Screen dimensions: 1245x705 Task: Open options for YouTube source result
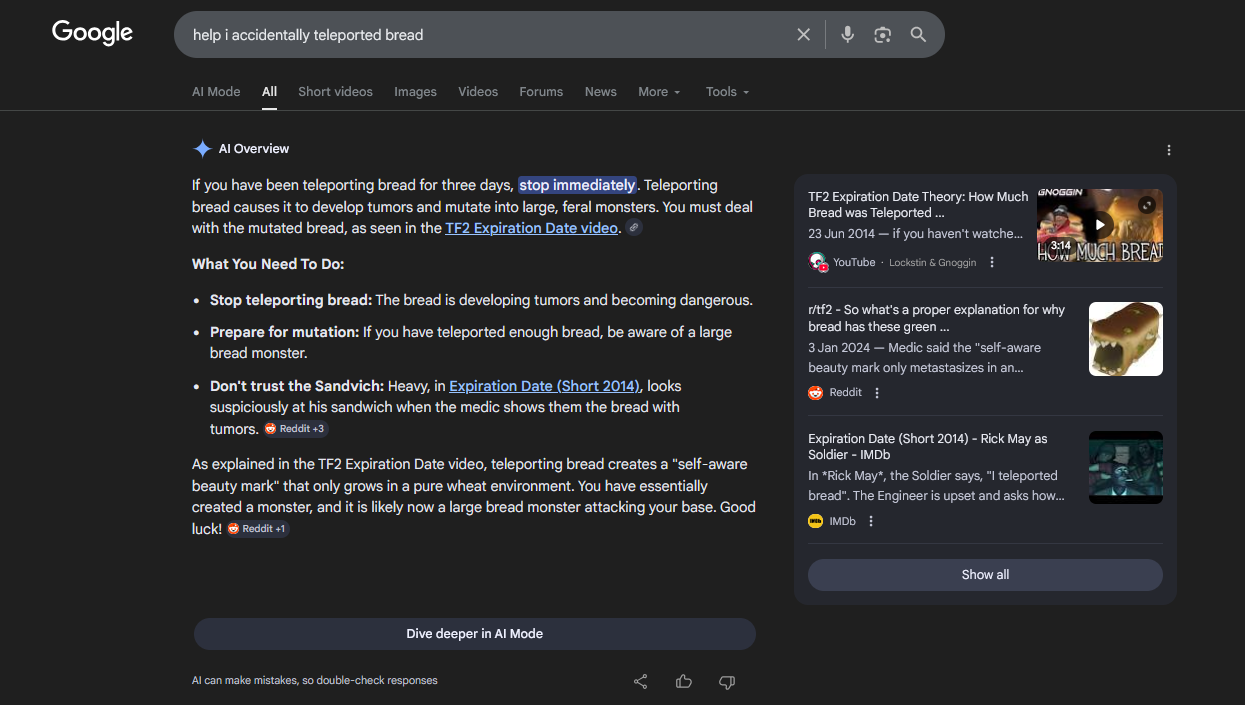point(992,262)
